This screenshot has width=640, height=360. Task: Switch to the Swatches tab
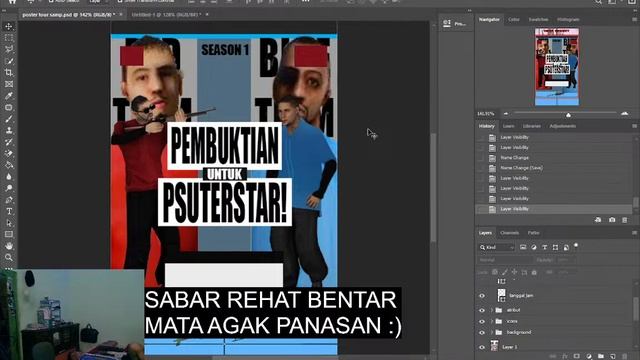(x=538, y=19)
